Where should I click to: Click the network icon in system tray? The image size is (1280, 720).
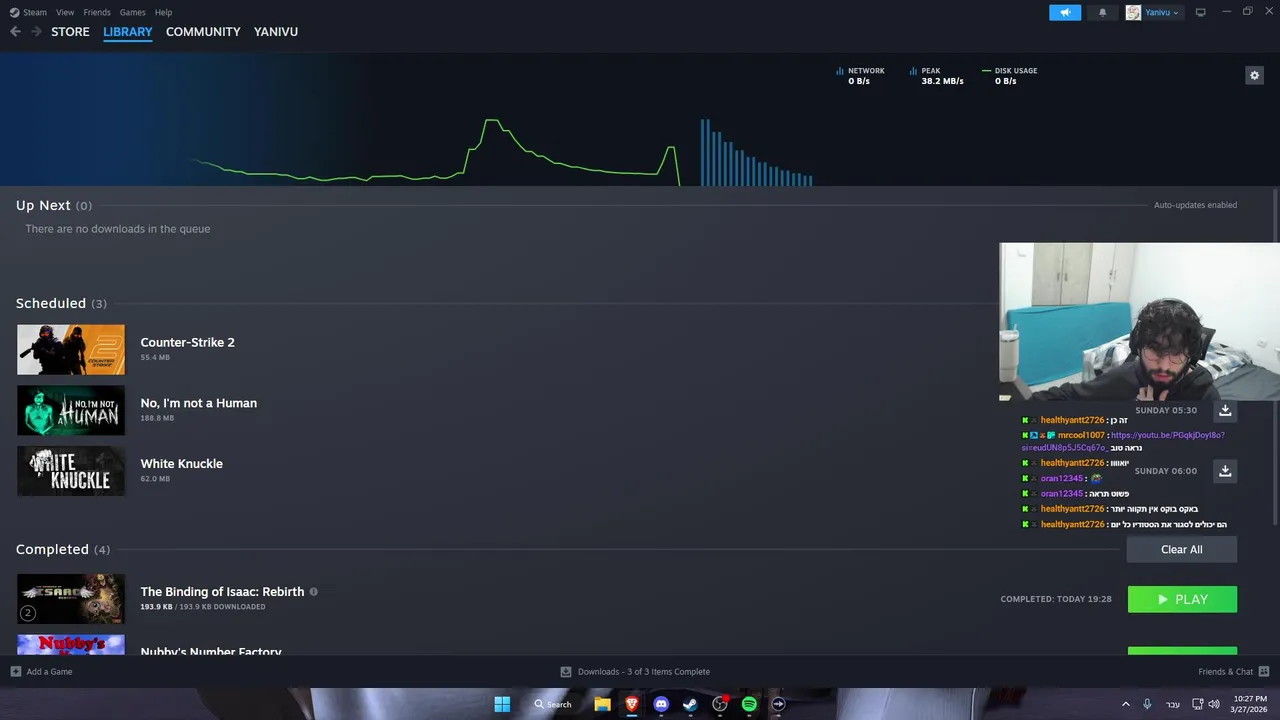[x=1197, y=704]
